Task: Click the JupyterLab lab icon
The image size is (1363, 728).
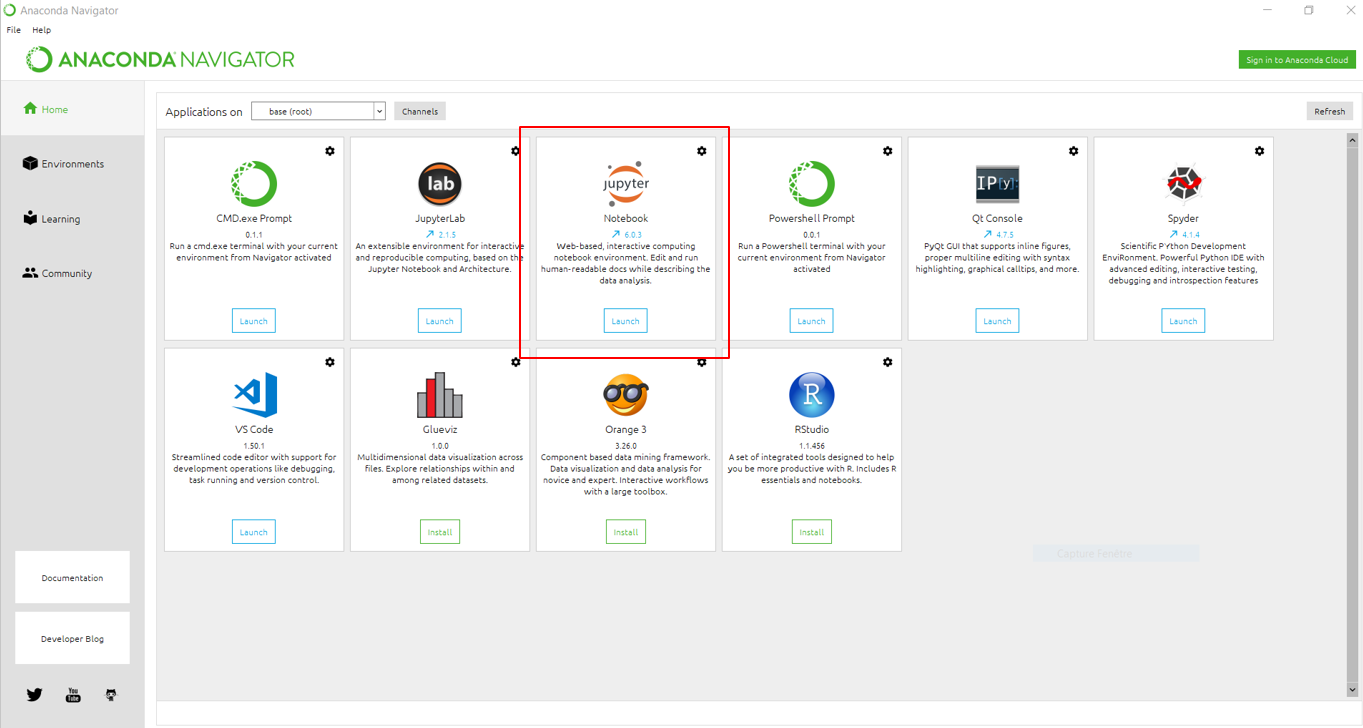Action: [440, 184]
